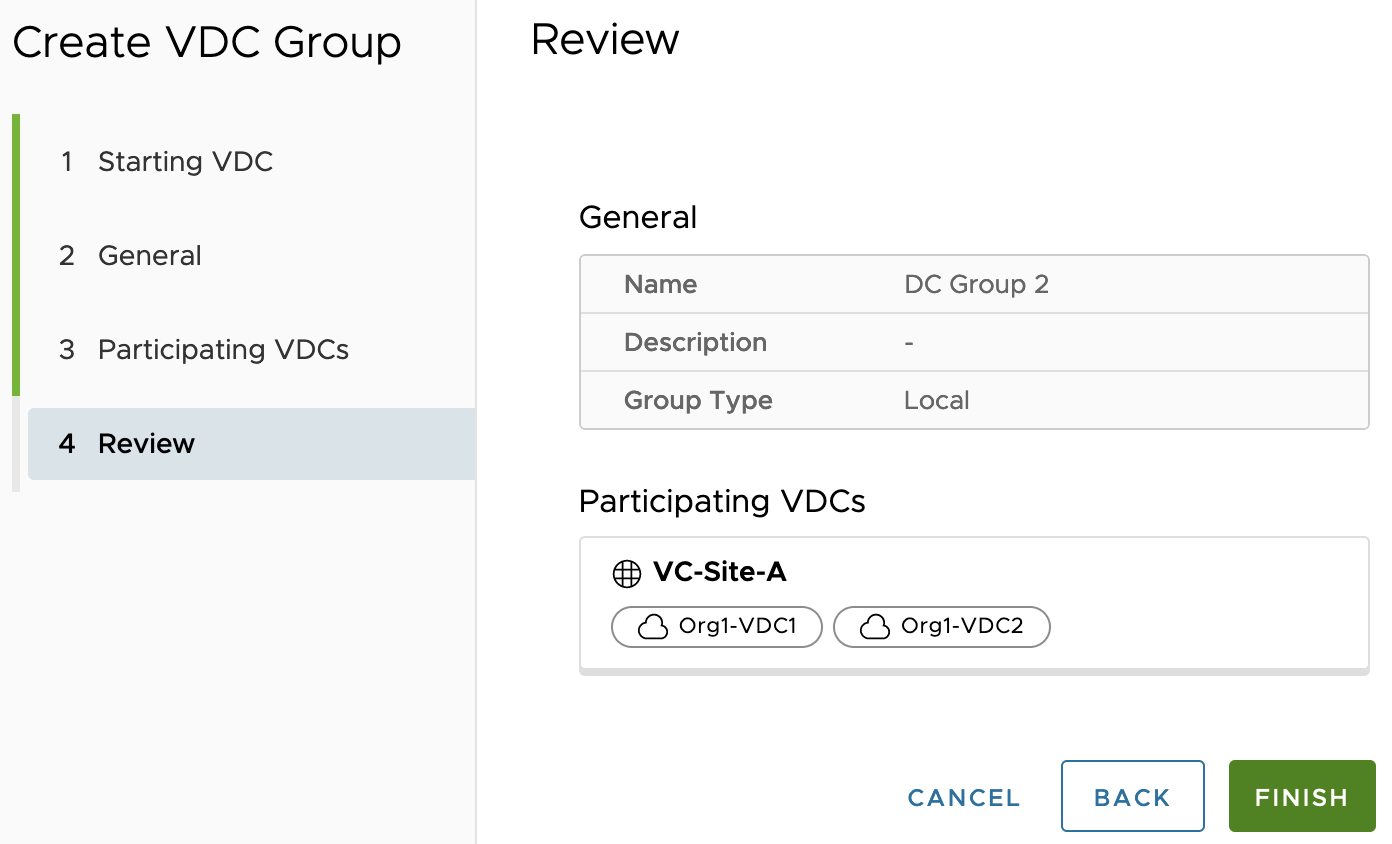This screenshot has height=844, width=1392.
Task: Select the VC-Site-A site name
Action: point(719,572)
